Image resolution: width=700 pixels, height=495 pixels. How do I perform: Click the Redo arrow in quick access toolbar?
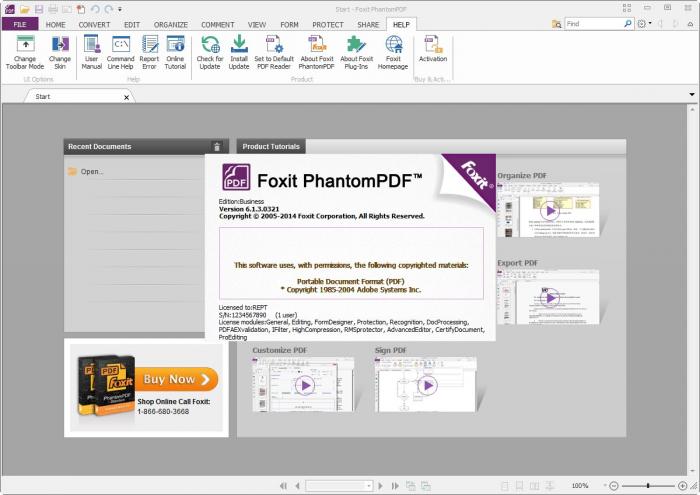point(108,9)
